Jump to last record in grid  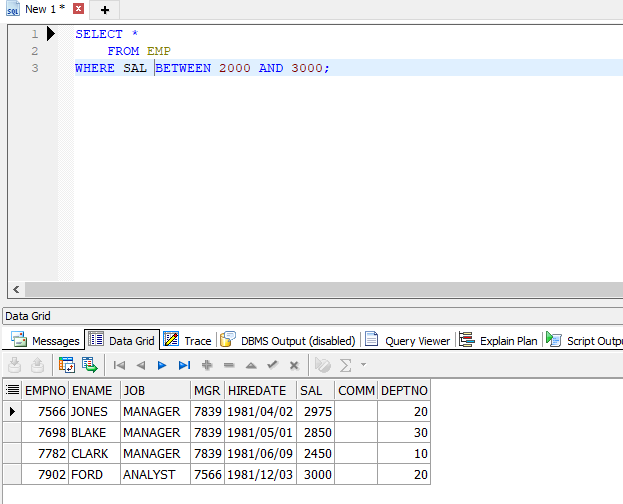[x=184, y=365]
